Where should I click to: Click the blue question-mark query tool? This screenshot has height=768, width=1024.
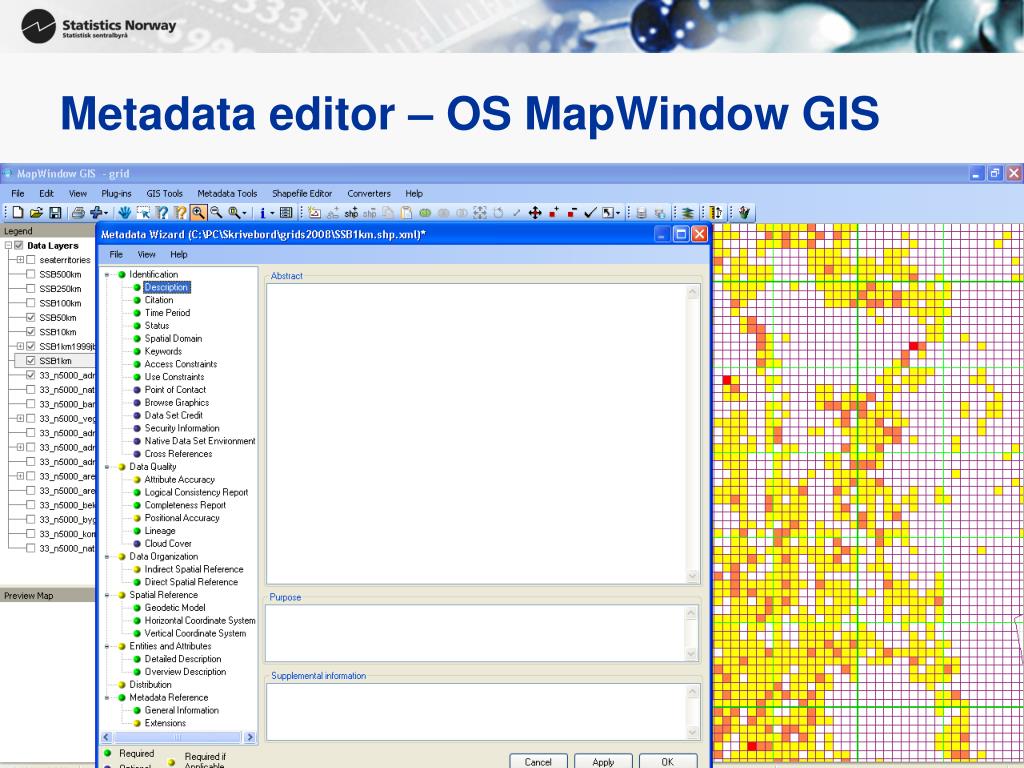(162, 212)
